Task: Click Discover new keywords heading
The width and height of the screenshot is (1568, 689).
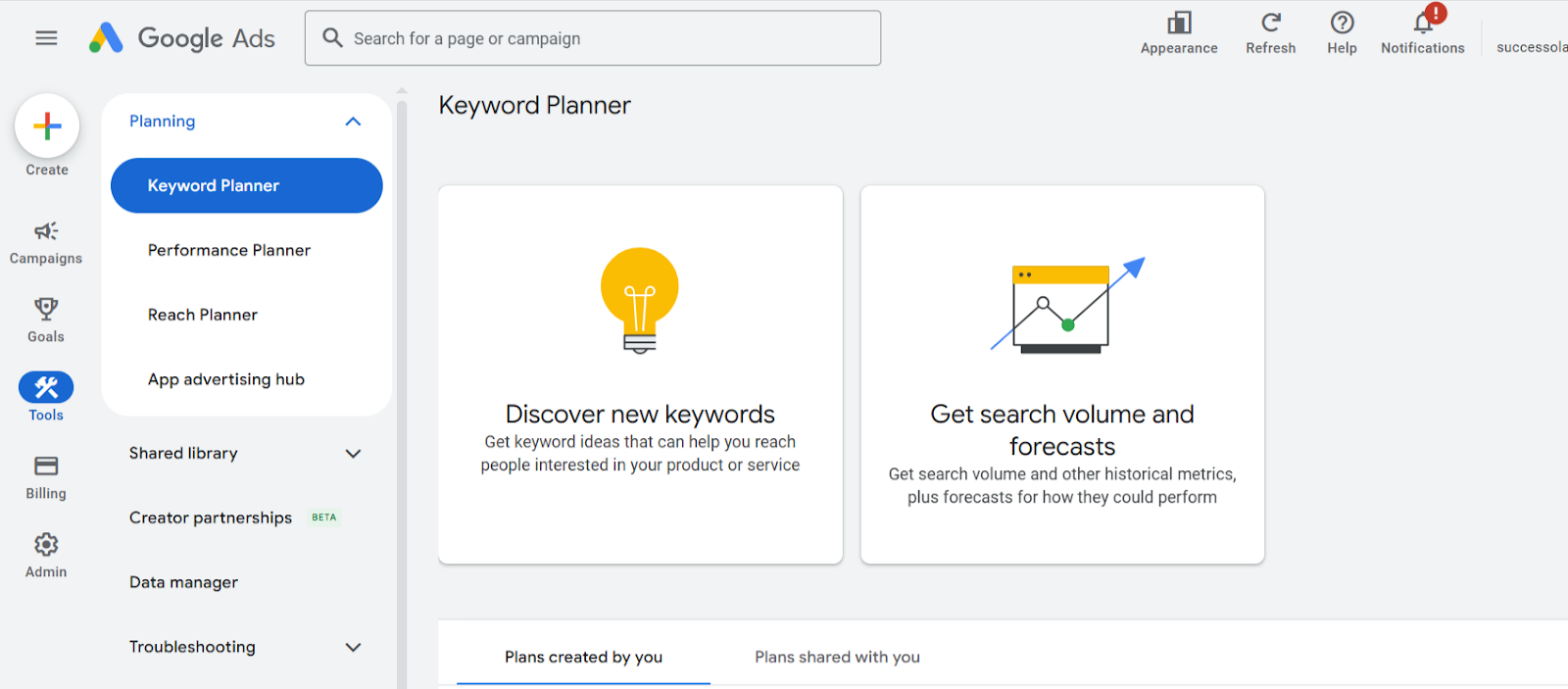Action: click(x=640, y=415)
